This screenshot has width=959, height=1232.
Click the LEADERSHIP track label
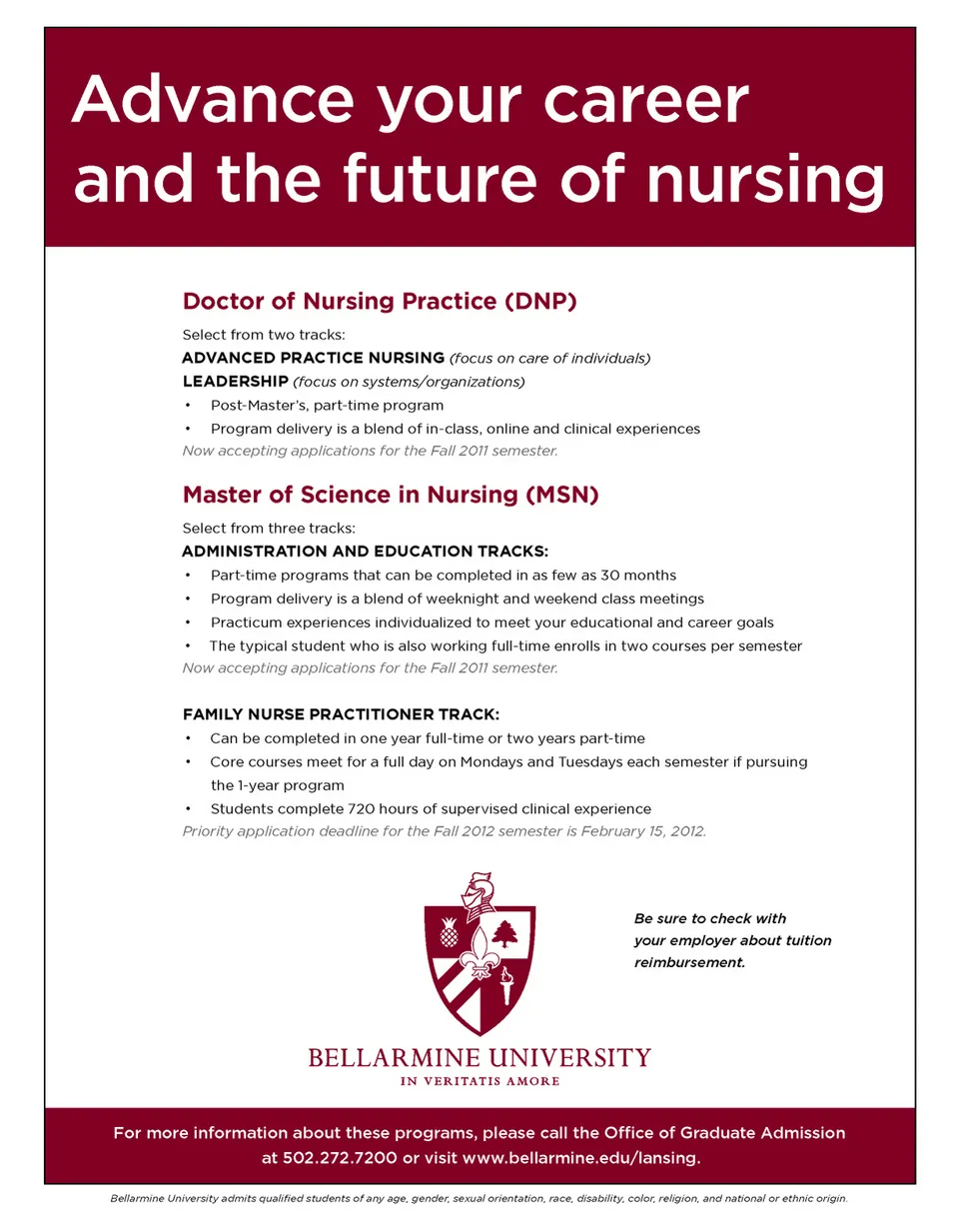point(236,382)
